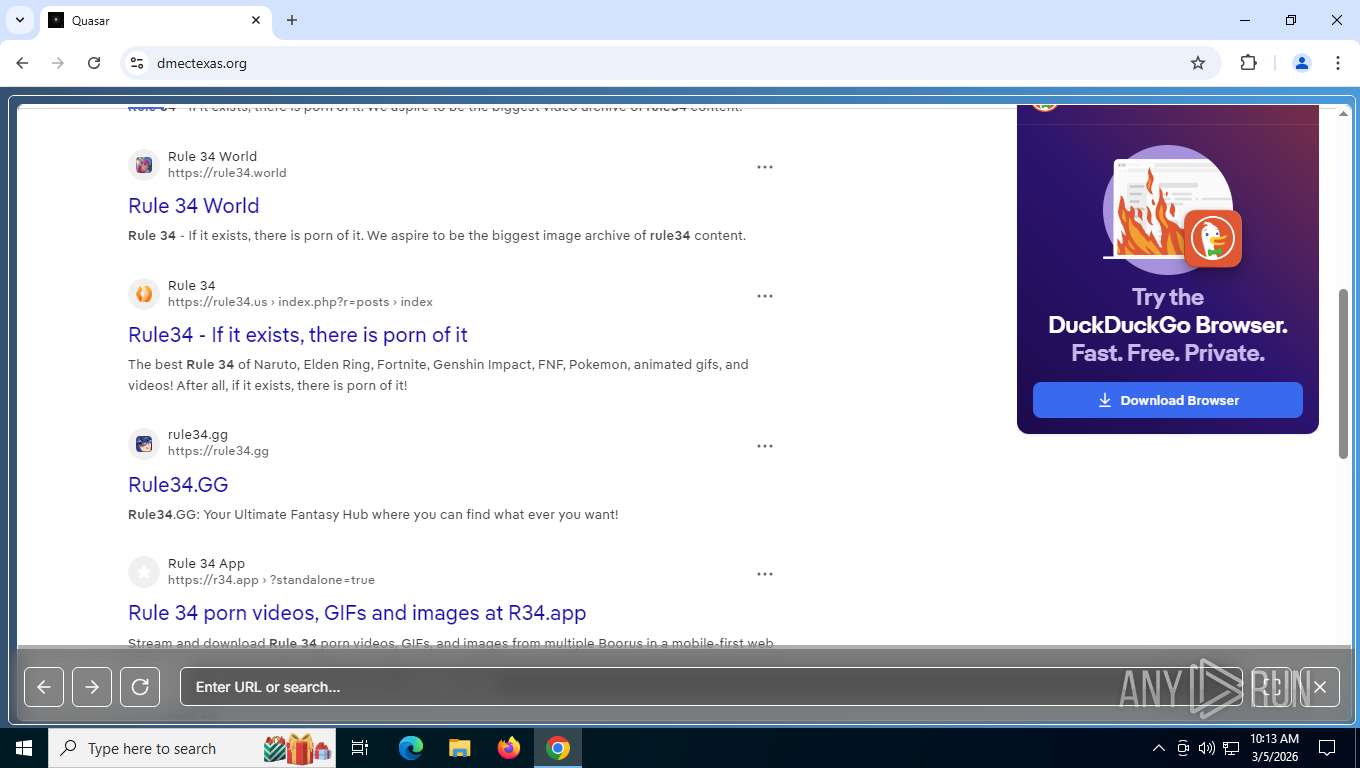
Task: Open the rule34.us result title
Action: pos(298,334)
